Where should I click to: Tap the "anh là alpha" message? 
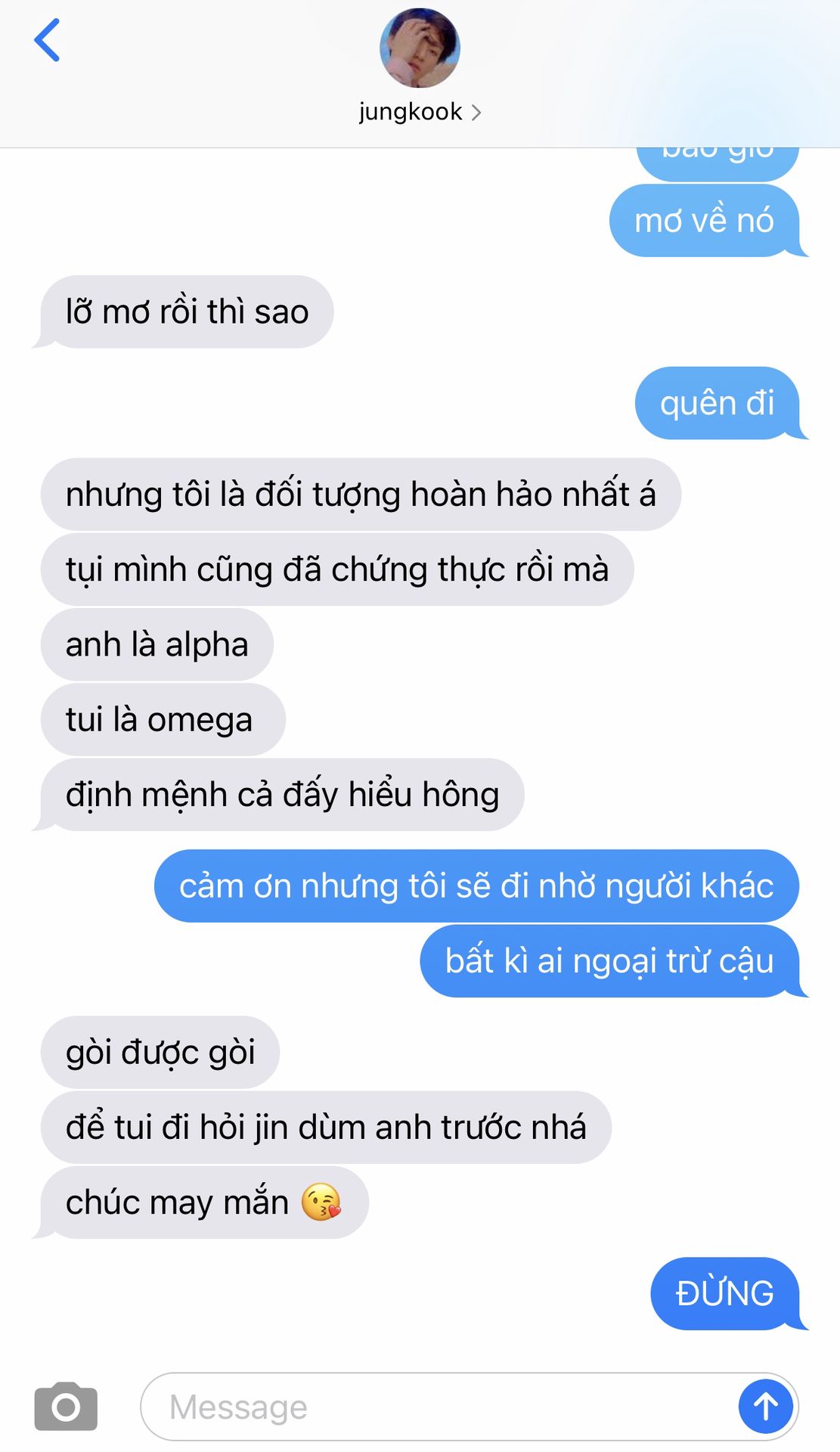click(157, 644)
